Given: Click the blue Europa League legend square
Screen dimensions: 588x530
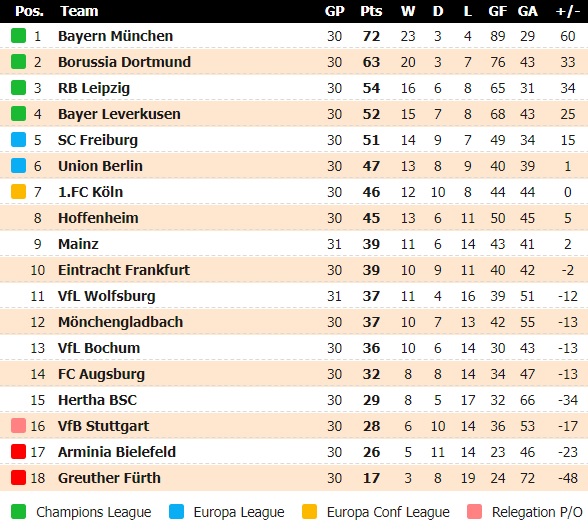Looking at the screenshot, I should point(176,512).
